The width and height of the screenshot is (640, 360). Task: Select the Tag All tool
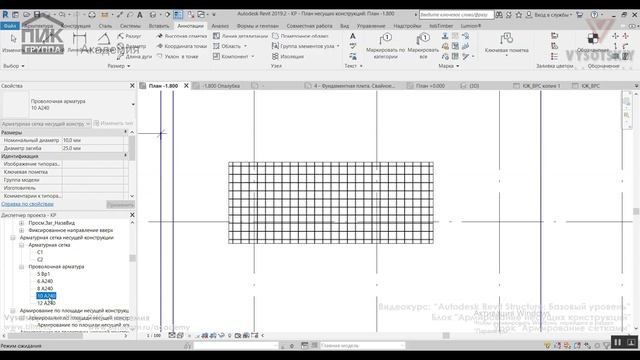coord(423,46)
